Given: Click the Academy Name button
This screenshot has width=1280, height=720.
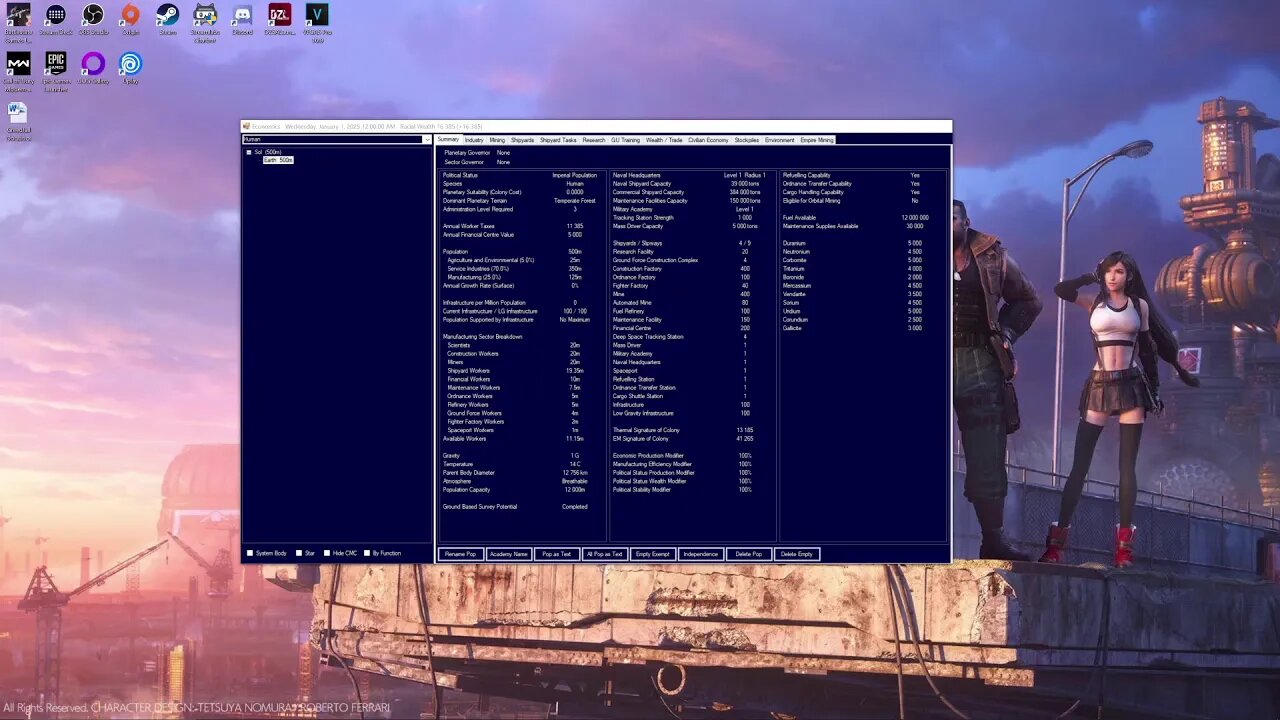Looking at the screenshot, I should click(x=508, y=554).
